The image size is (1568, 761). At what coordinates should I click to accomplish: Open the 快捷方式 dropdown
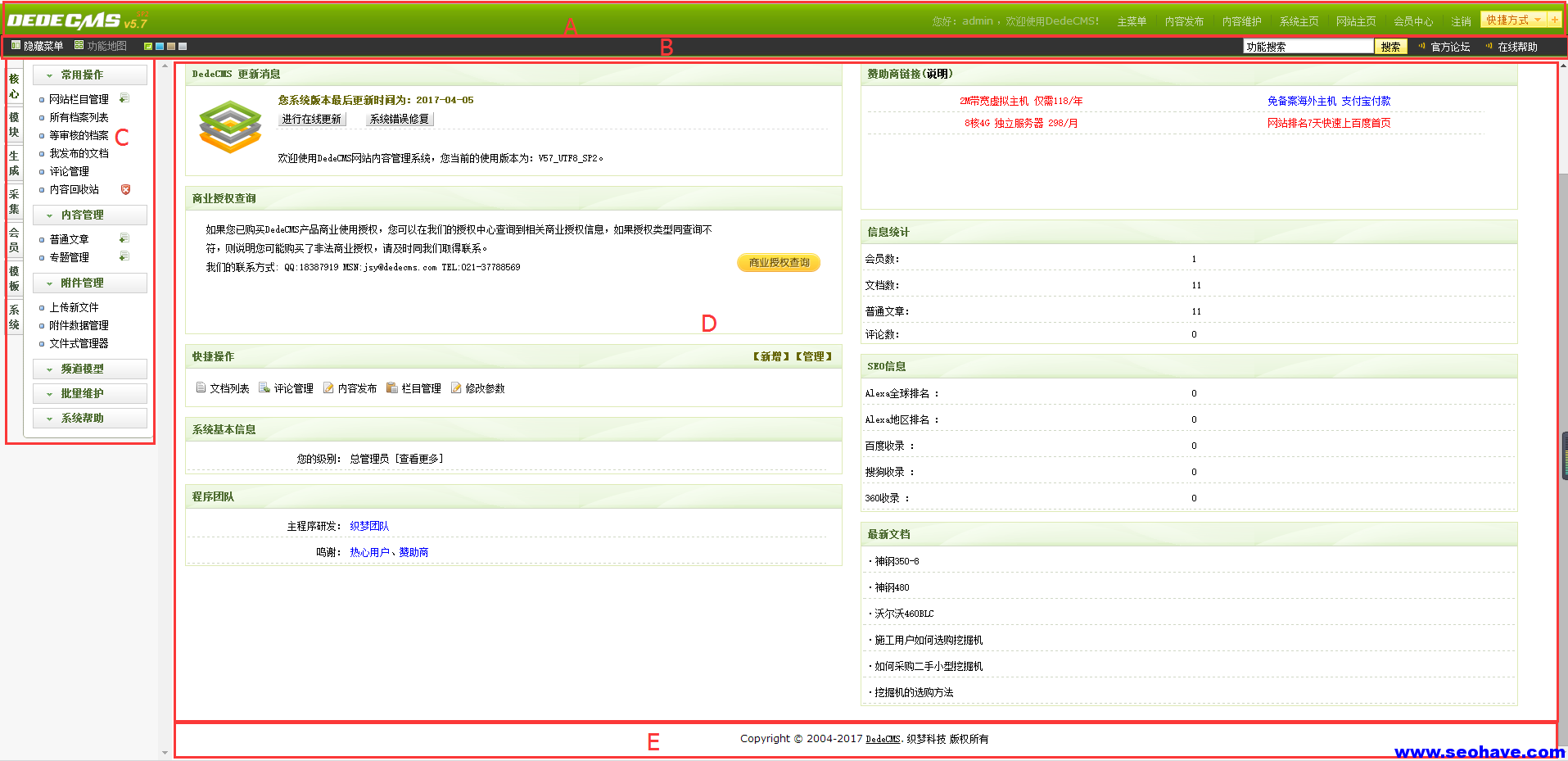coord(1513,20)
